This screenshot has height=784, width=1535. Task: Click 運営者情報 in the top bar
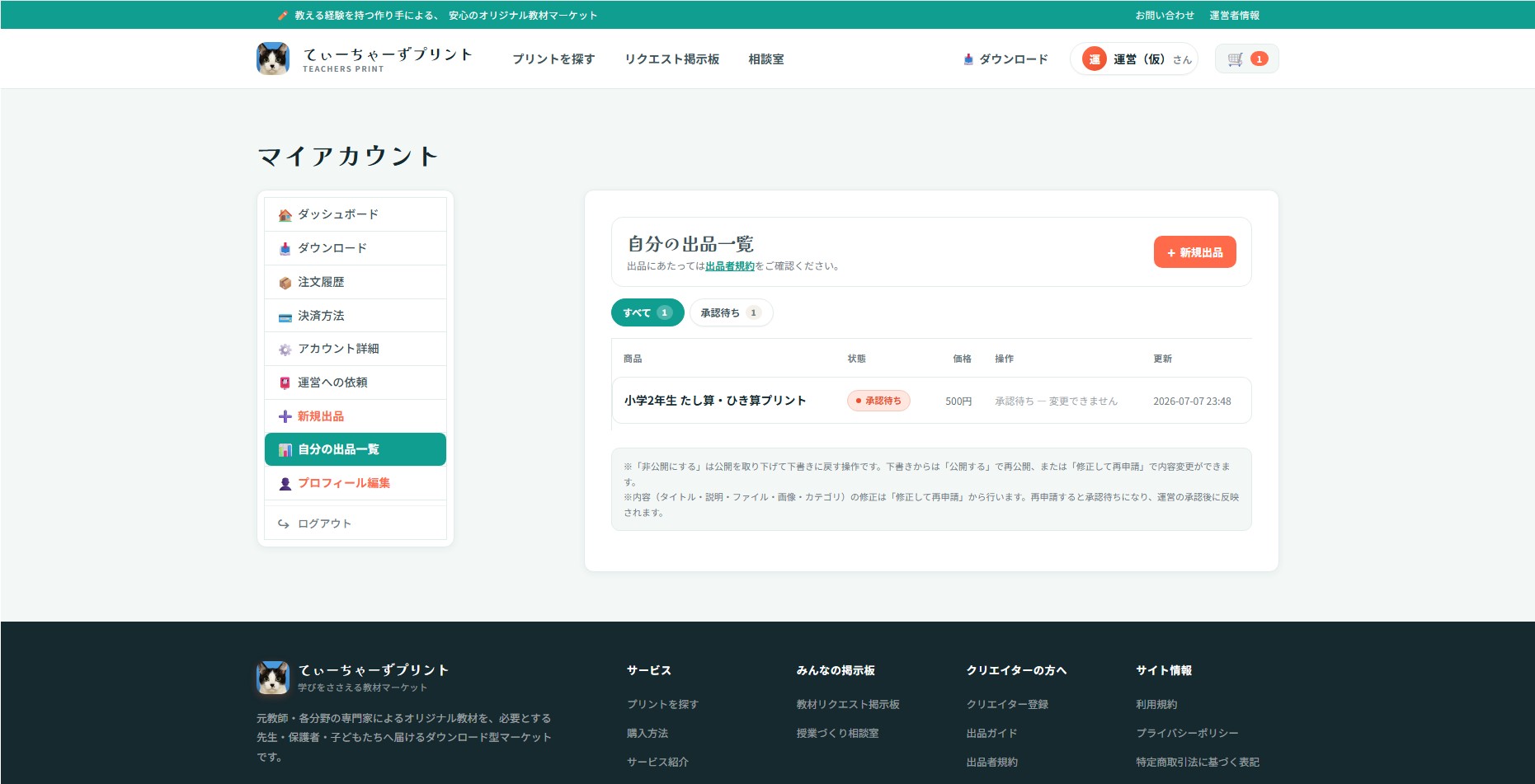tap(1234, 15)
